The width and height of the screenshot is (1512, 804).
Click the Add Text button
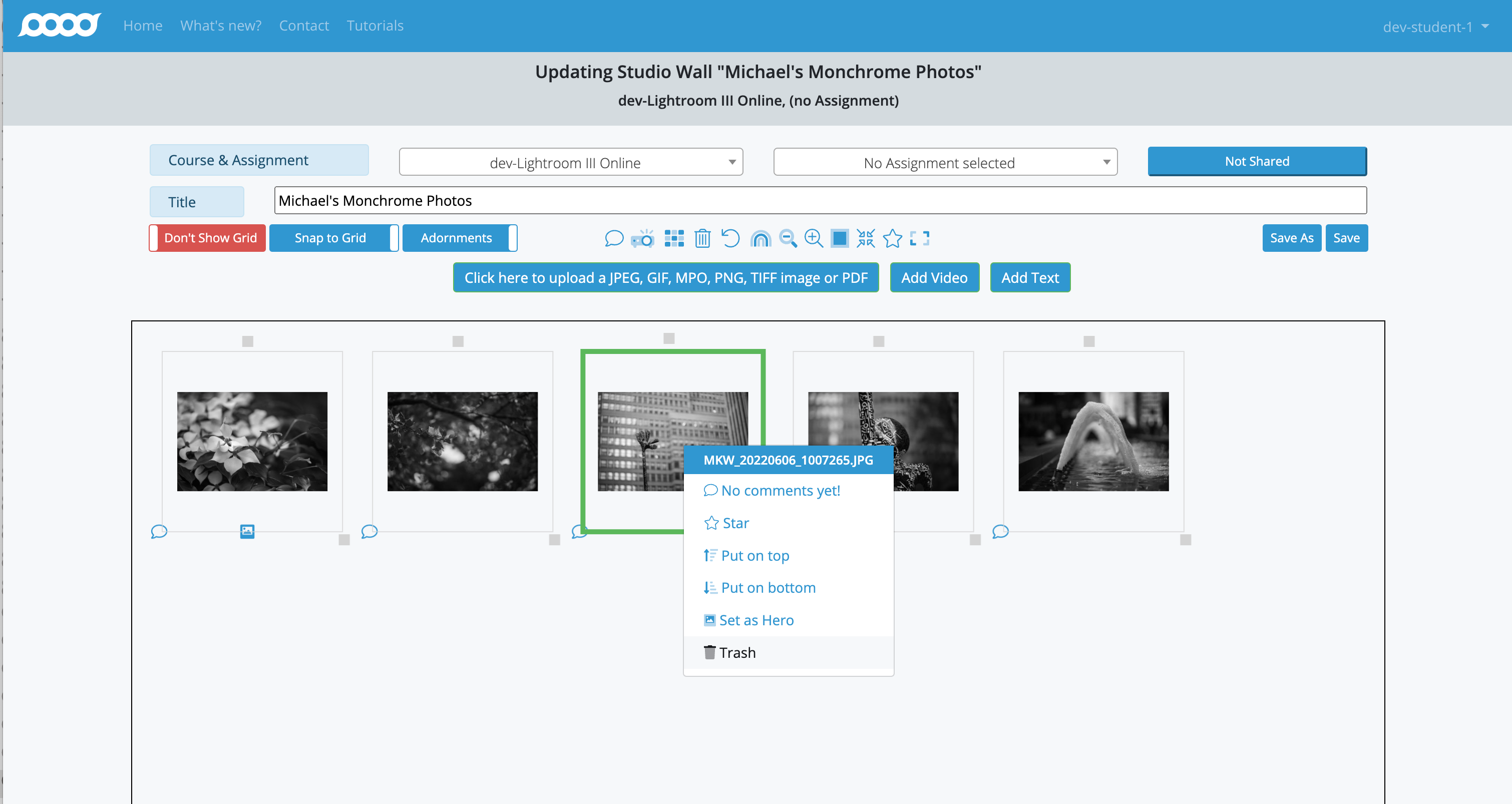1030,277
